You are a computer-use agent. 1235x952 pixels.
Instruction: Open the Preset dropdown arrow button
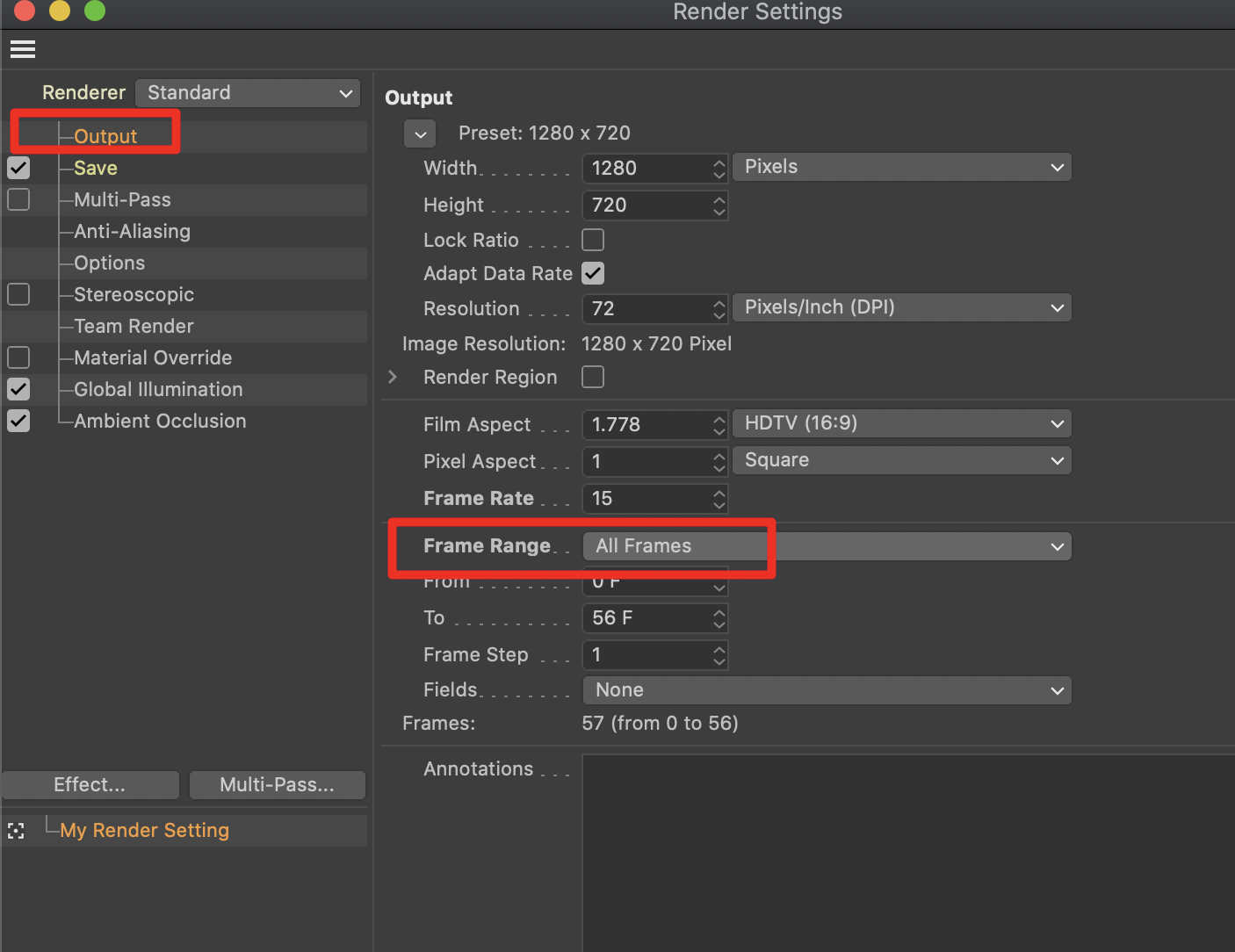420,134
